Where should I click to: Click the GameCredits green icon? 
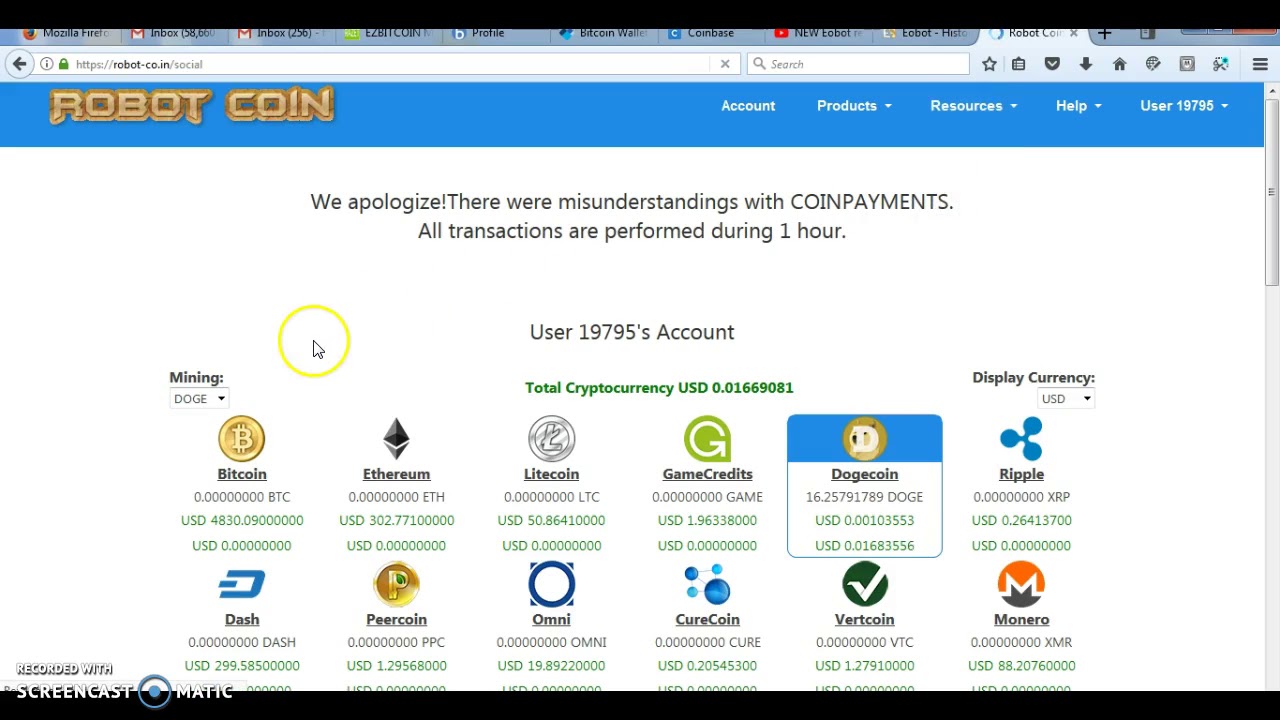[707, 439]
